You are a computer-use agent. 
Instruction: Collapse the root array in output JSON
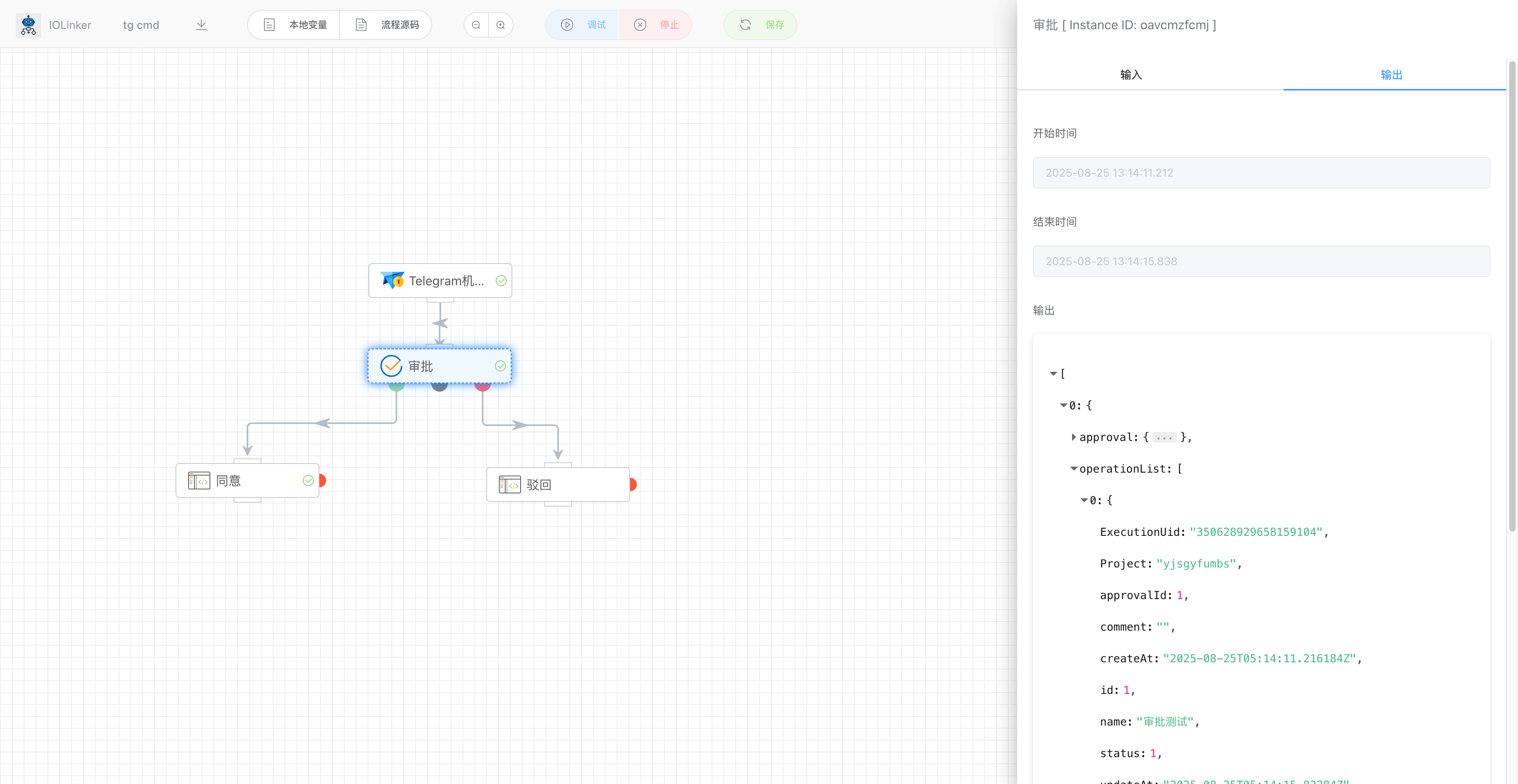pos(1053,373)
